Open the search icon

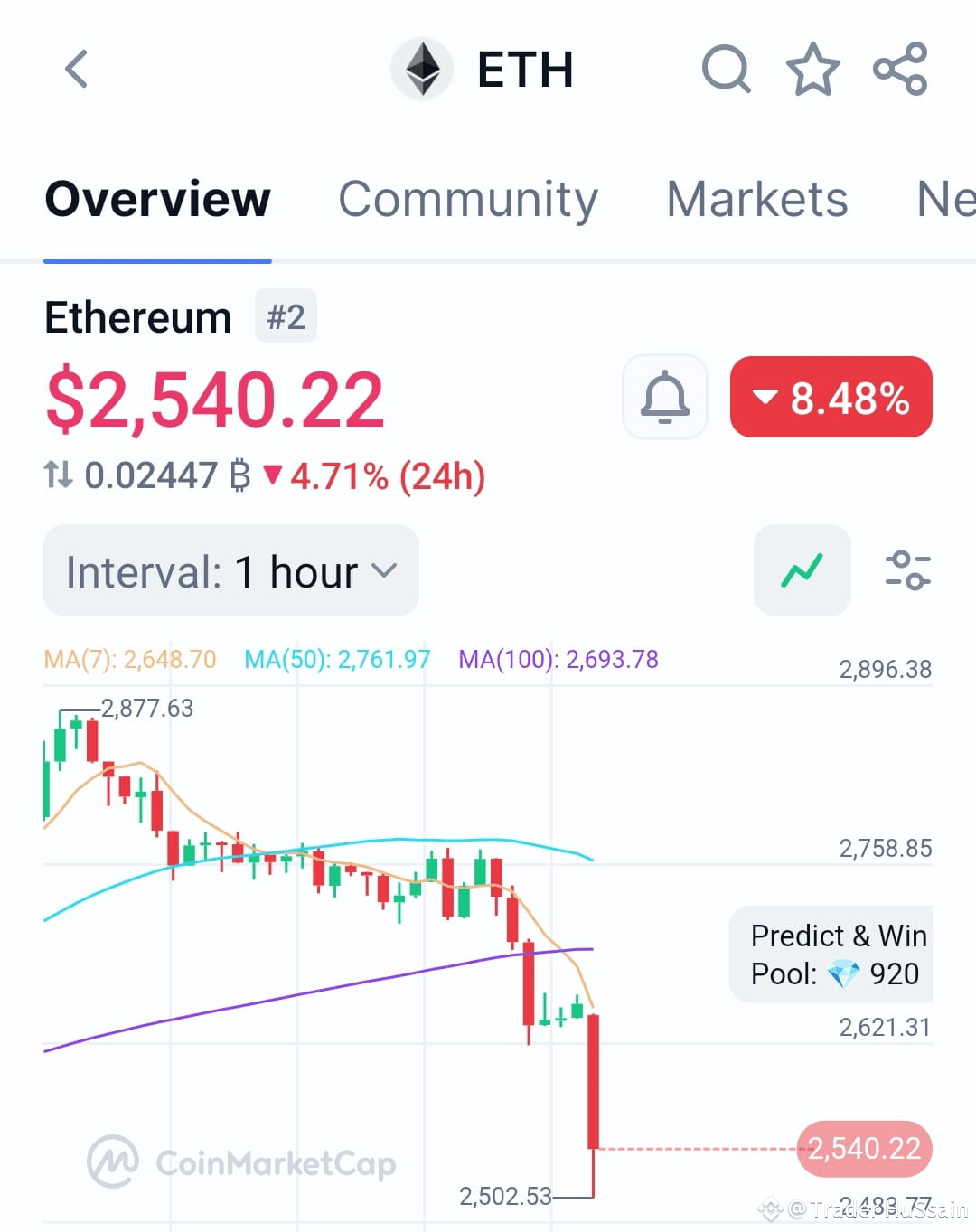click(x=726, y=69)
